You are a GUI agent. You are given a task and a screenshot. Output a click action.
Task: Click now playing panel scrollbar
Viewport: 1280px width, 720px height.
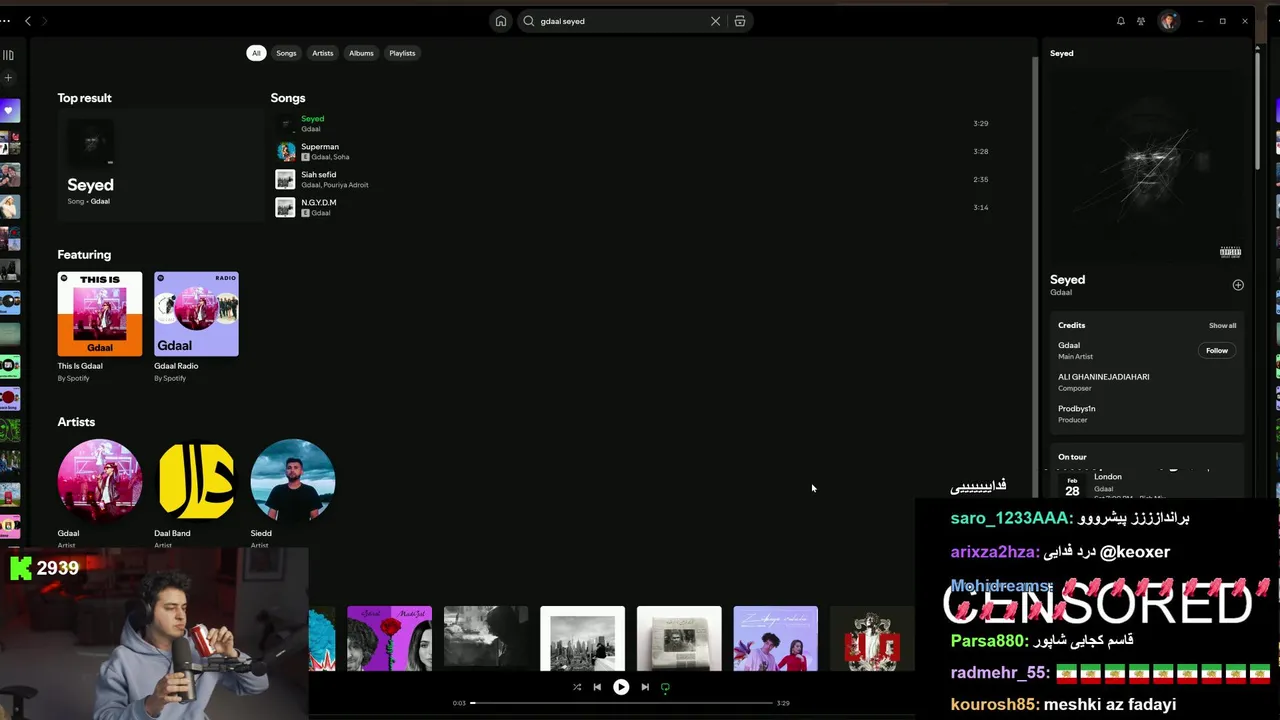(x=1257, y=110)
